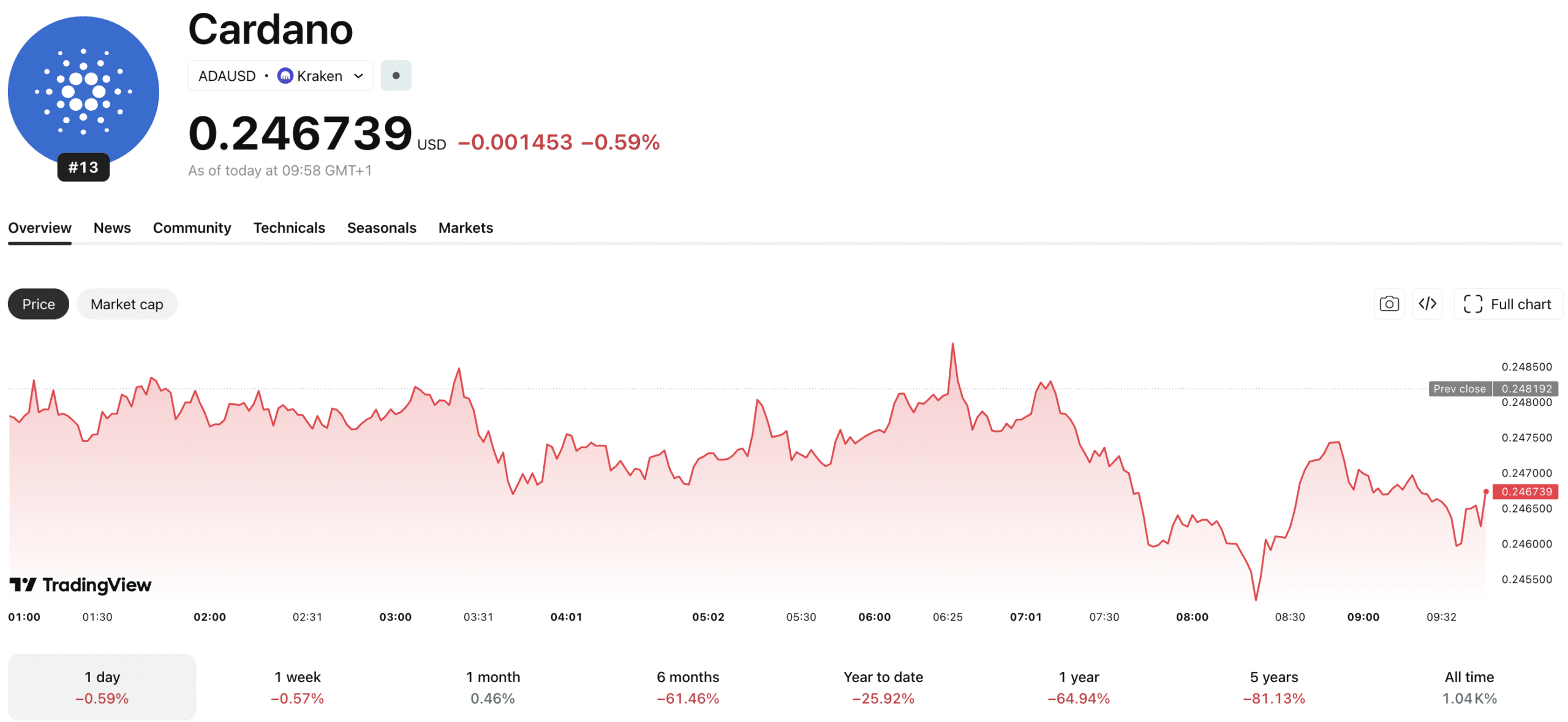This screenshot has width=1568, height=722.
Task: Click the Full chart expand icon
Action: (1472, 304)
